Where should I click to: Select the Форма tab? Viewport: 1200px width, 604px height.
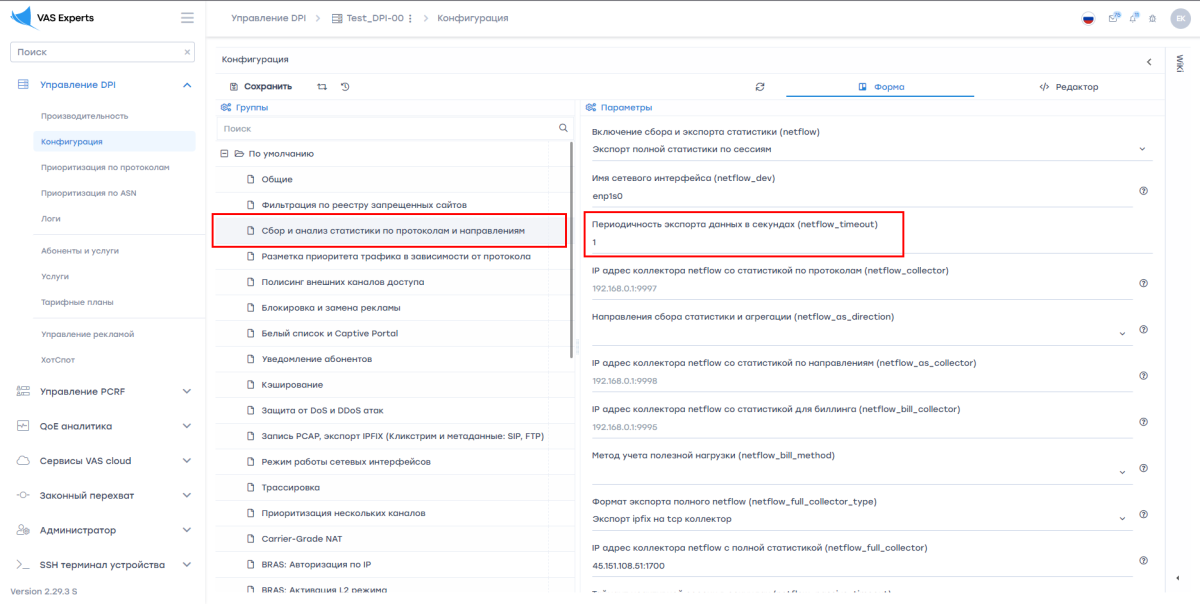click(x=880, y=87)
